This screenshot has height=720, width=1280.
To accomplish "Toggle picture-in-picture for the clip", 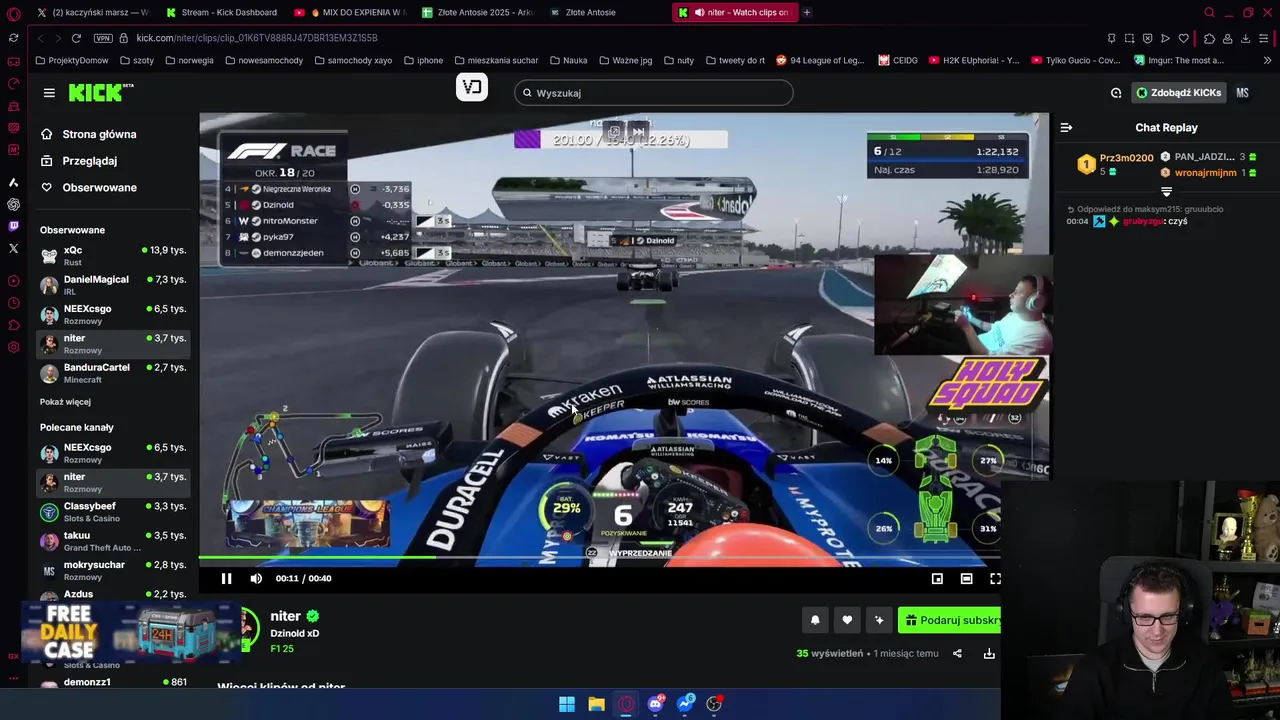I will (x=937, y=578).
